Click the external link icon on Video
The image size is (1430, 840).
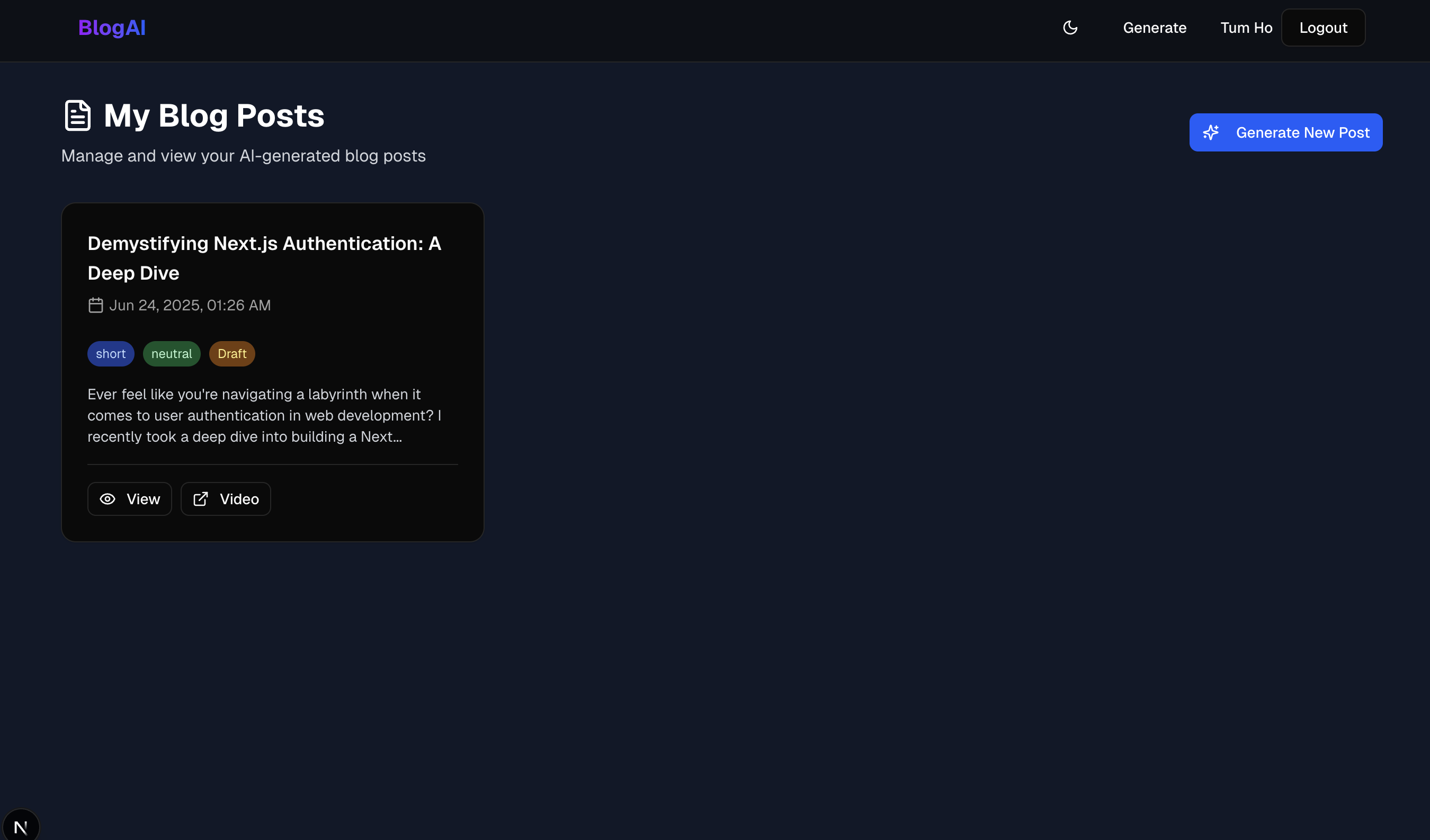coord(200,499)
